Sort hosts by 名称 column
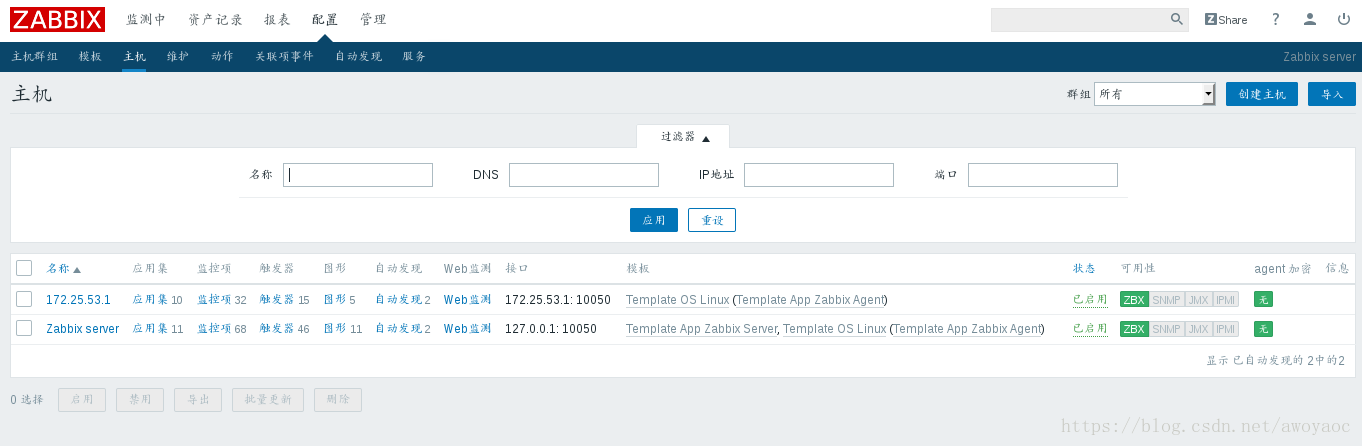The image size is (1362, 446). click(x=63, y=269)
